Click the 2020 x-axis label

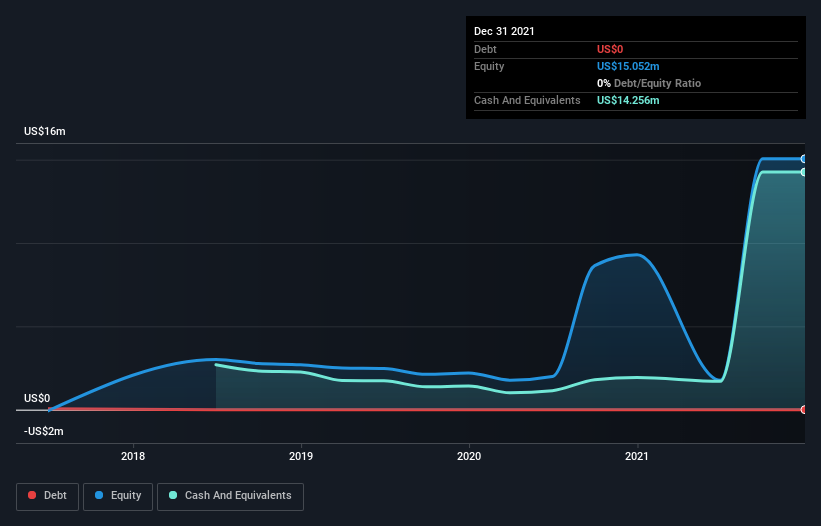click(469, 456)
